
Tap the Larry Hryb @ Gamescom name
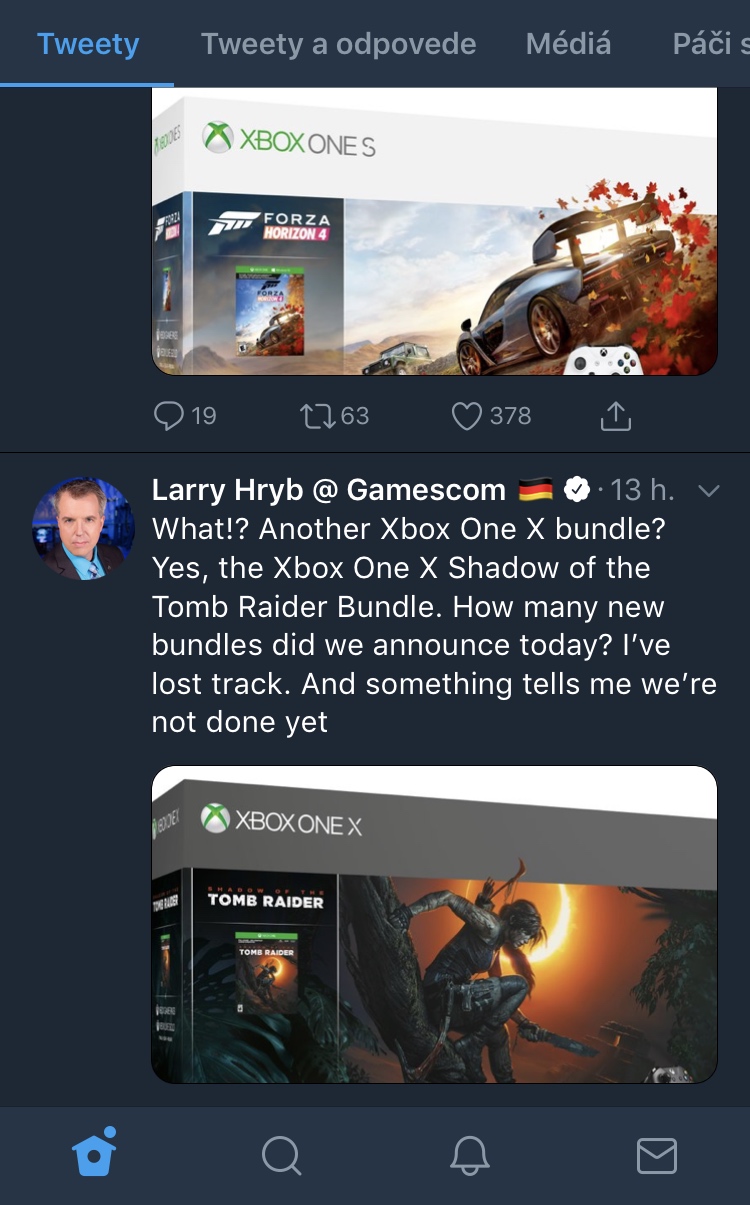tap(328, 490)
